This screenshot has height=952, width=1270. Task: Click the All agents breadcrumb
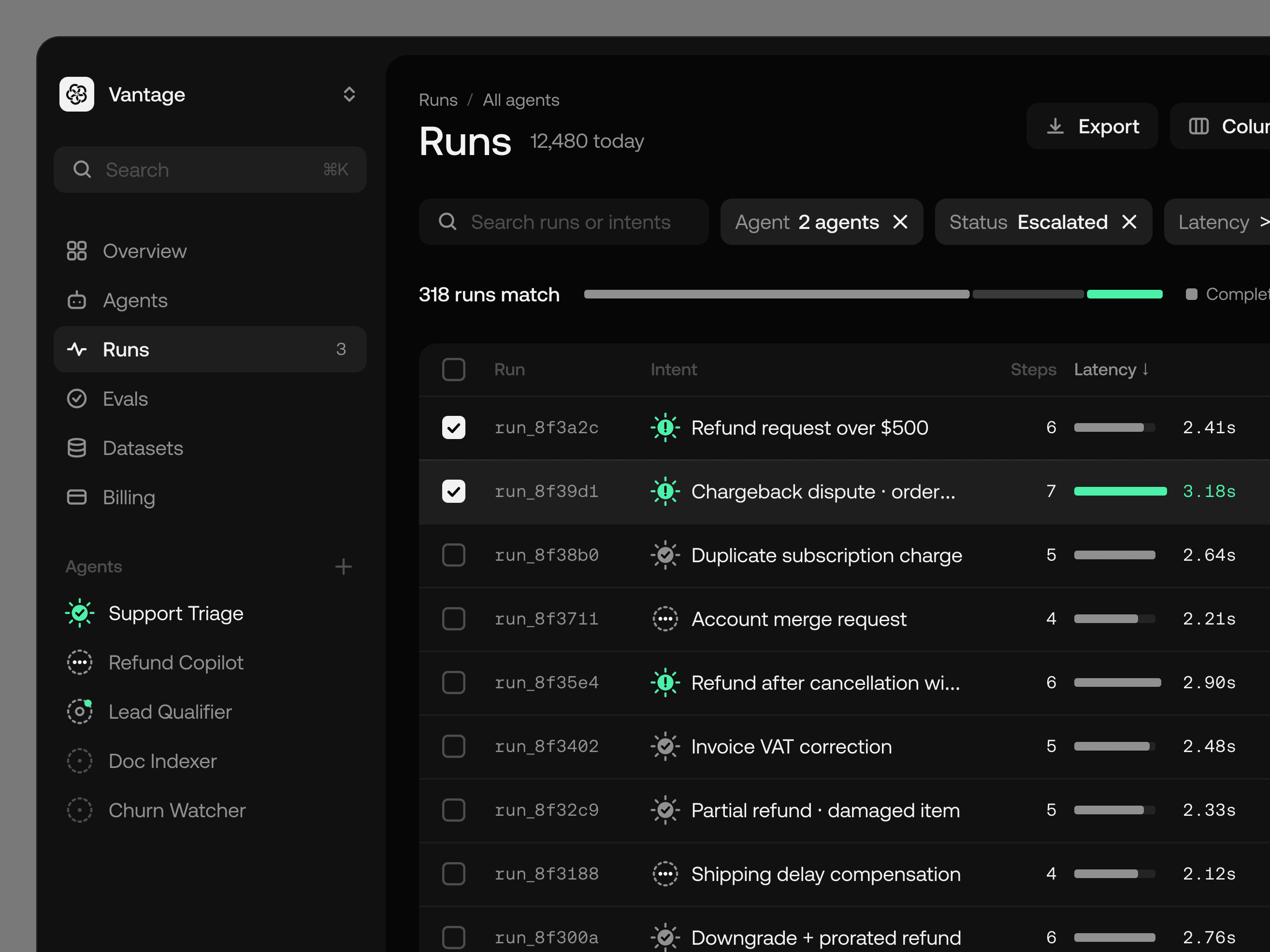[x=521, y=100]
